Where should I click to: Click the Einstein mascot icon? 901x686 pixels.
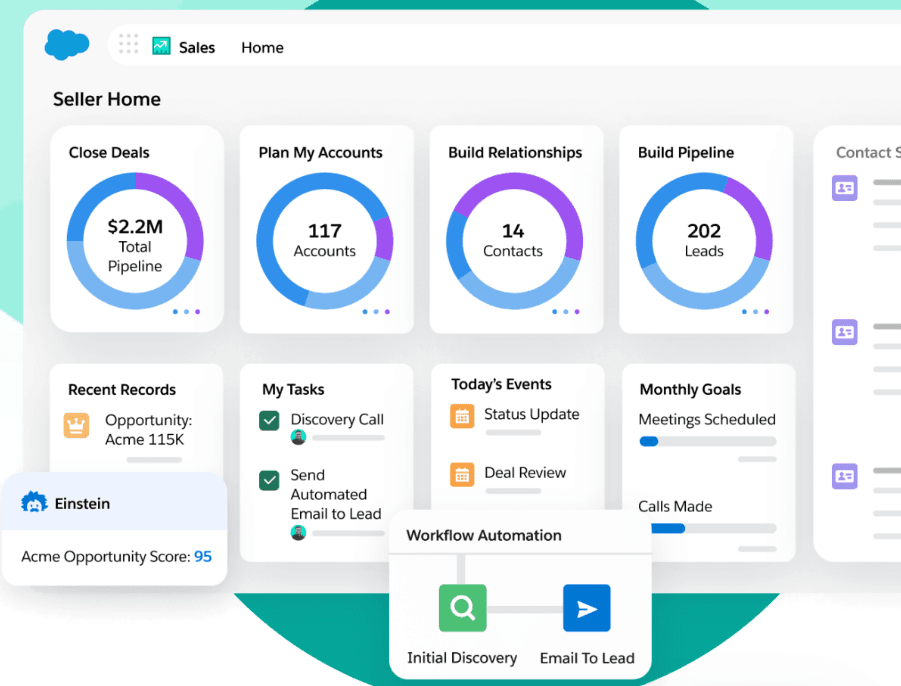(x=34, y=503)
